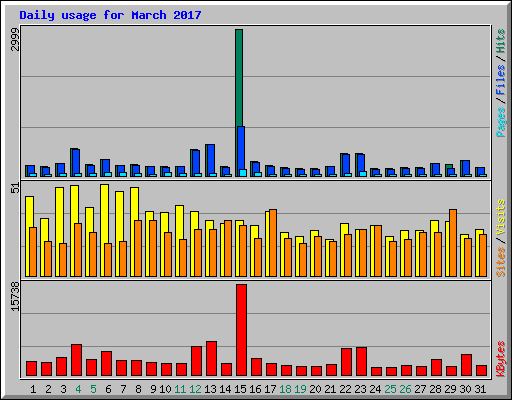Image resolution: width=512 pixels, height=400 pixels.
Task: Click the 'KBytes' legend label
Action: pyautogui.click(x=500, y=359)
